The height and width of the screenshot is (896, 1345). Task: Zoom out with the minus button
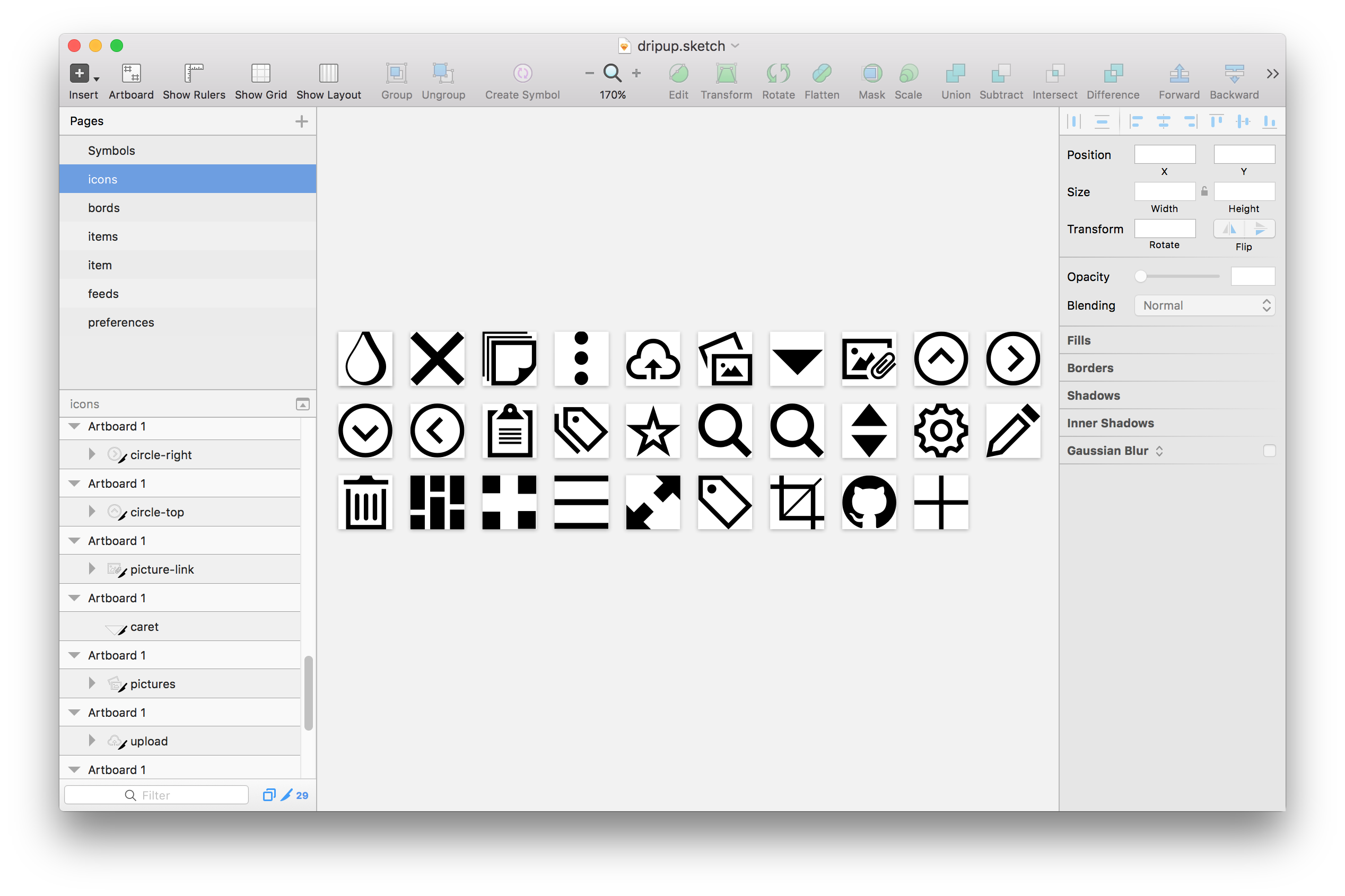[589, 73]
